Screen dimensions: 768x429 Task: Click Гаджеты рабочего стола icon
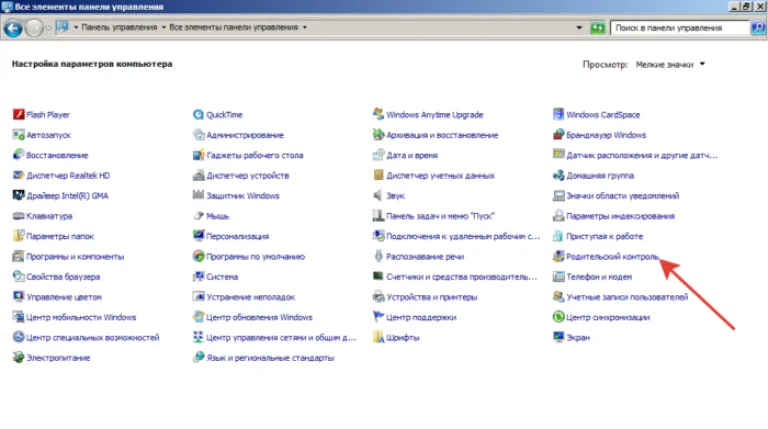198,155
